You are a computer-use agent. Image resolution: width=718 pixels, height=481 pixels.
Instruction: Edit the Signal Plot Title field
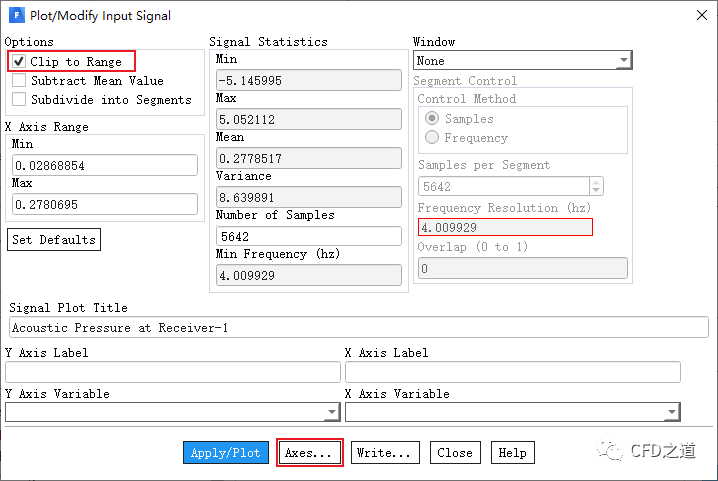point(358,327)
